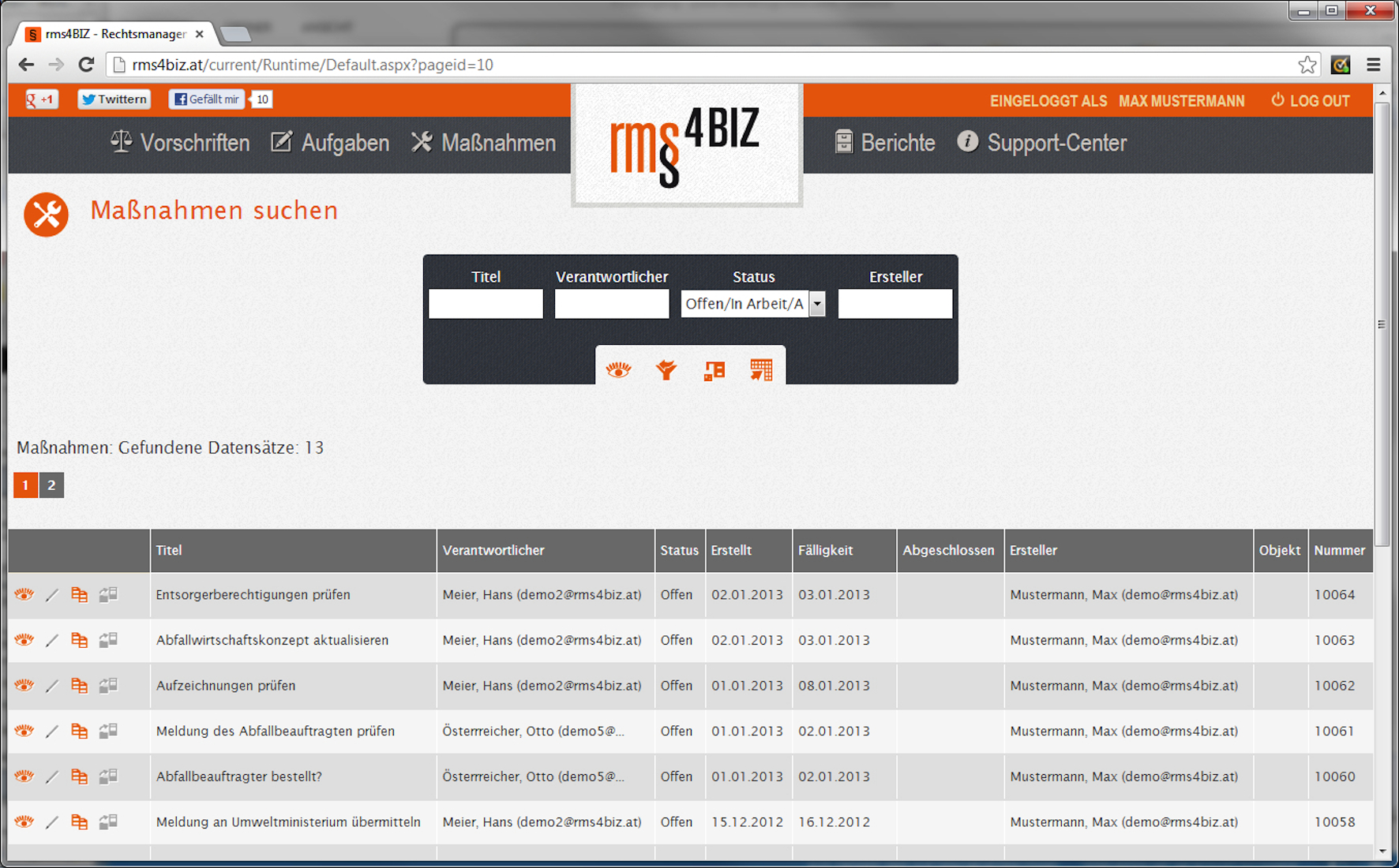Go to results page 2

(51, 485)
